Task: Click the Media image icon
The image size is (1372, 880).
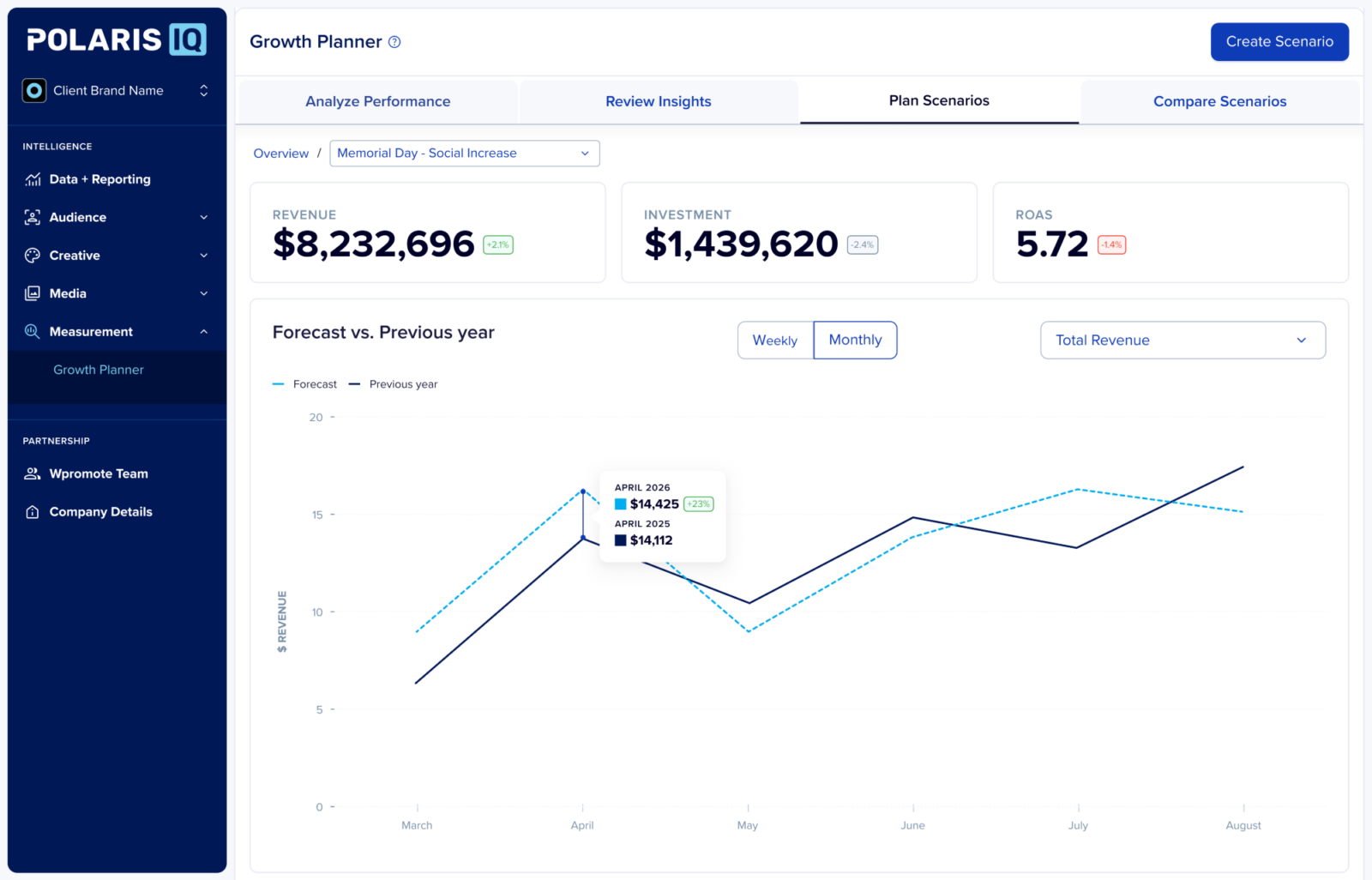Action: coord(33,293)
